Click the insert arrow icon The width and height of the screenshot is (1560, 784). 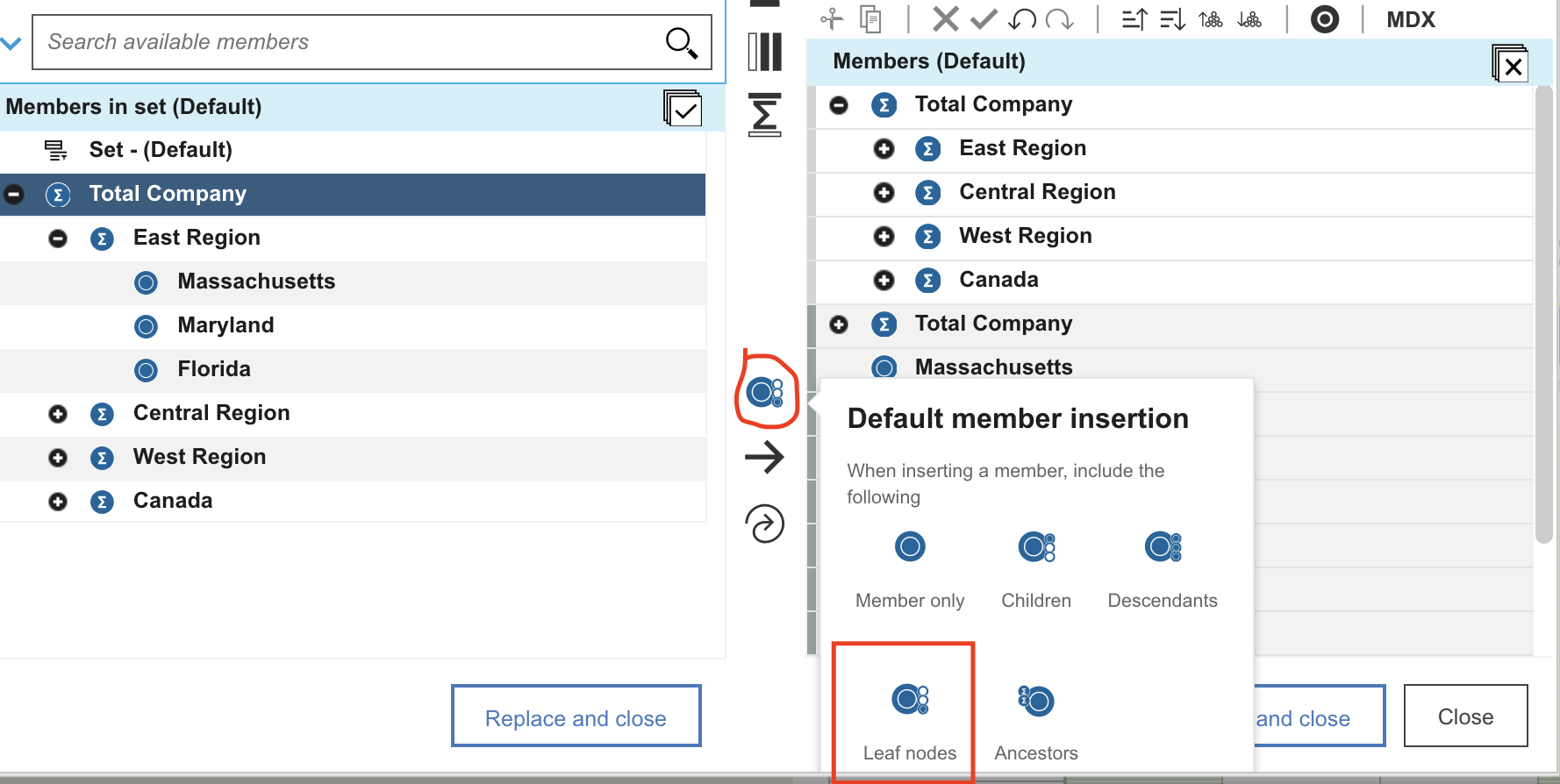pos(764,457)
